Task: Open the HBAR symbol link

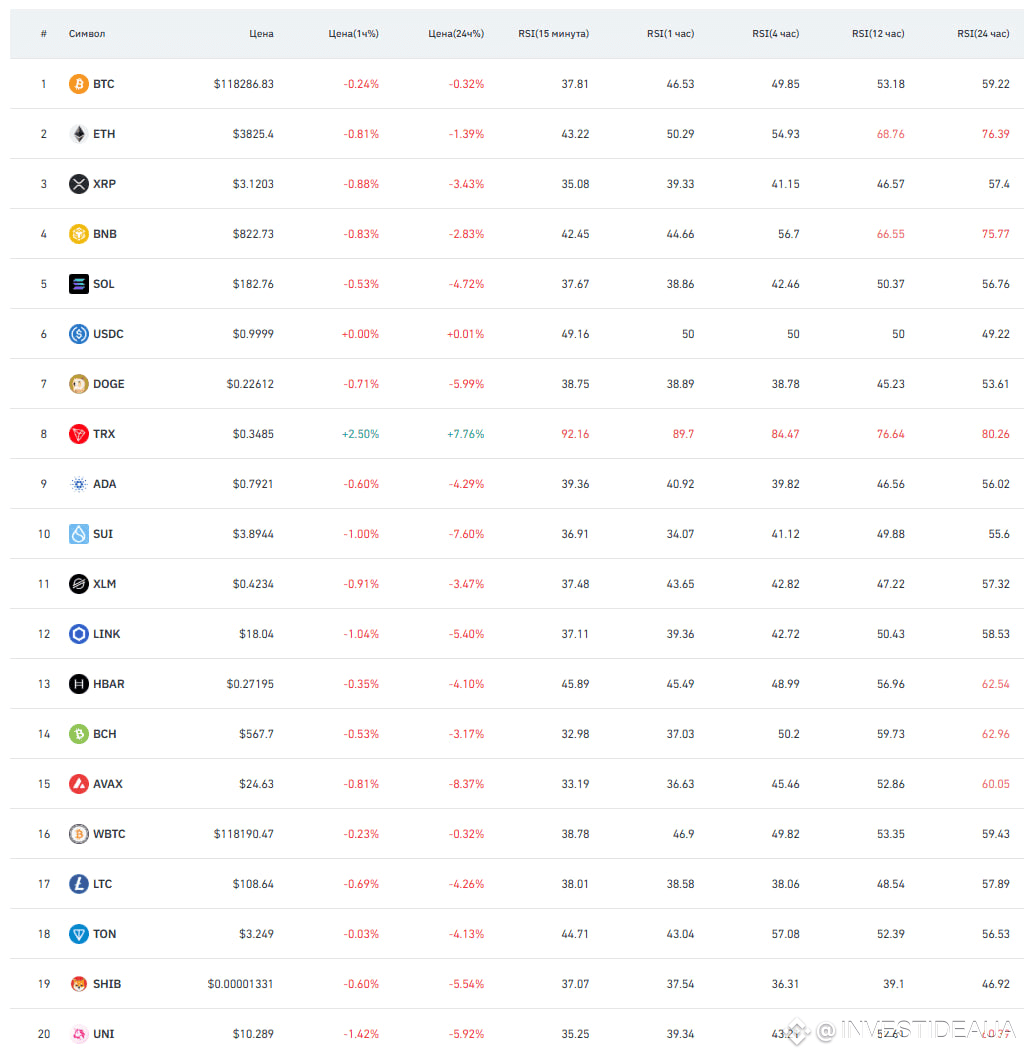Action: point(109,684)
